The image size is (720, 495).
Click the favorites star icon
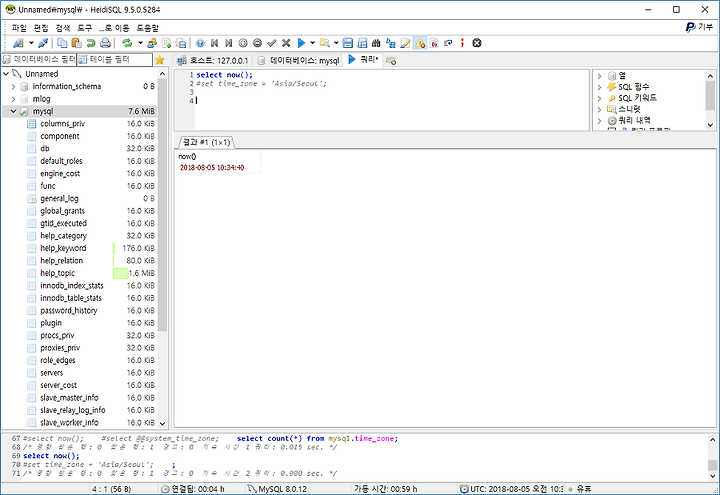pyautogui.click(x=159, y=60)
